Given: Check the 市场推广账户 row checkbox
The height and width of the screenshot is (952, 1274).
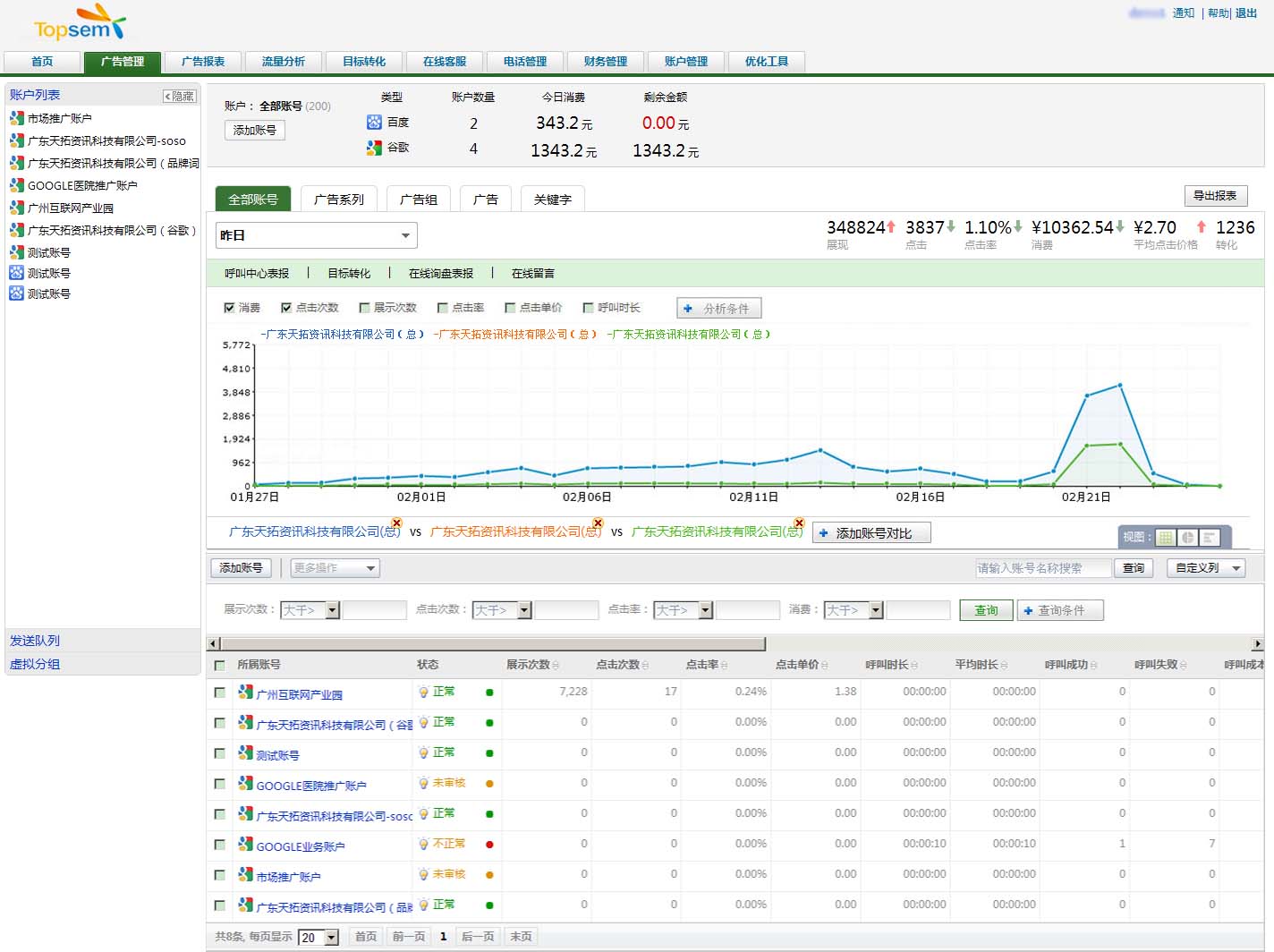Looking at the screenshot, I should [x=219, y=875].
